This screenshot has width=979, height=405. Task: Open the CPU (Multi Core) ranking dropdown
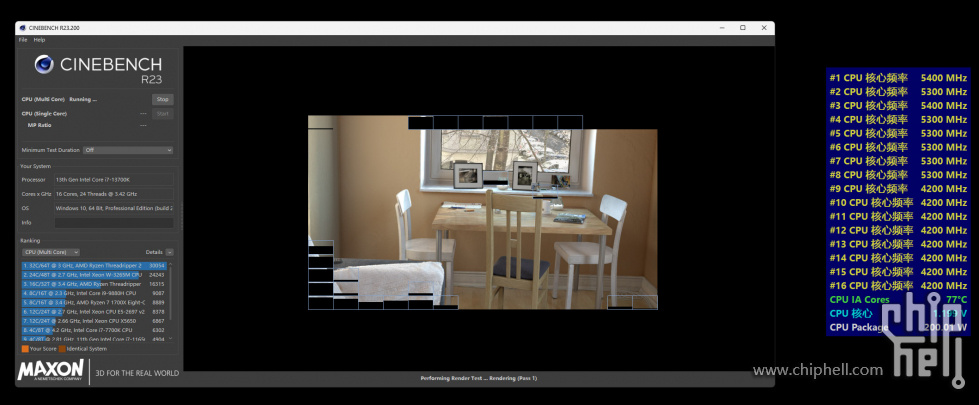click(51, 252)
